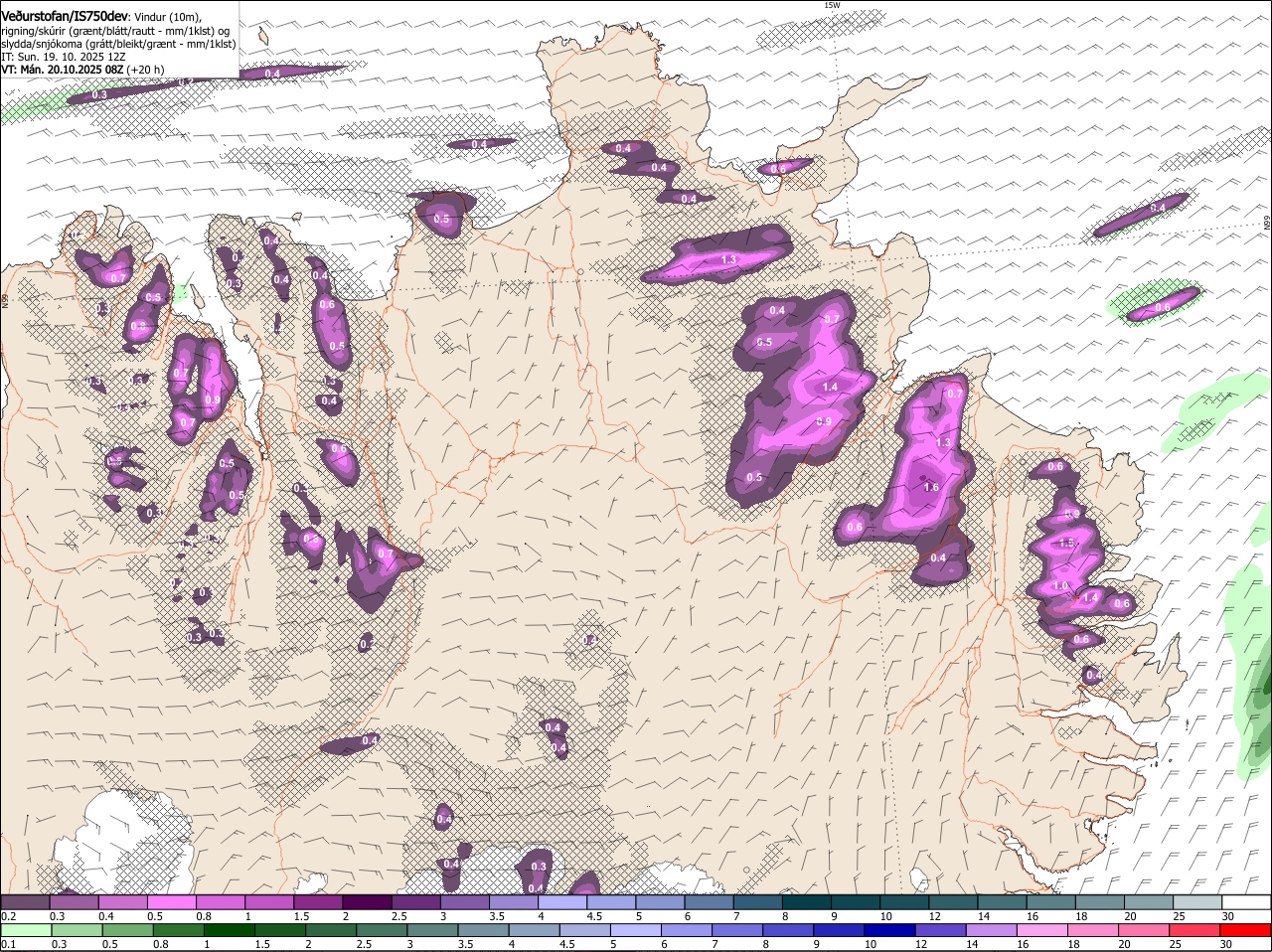Screen dimensions: 1272x952
Task: Click the 1.0 precipitation value in the east
Action: click(1060, 586)
